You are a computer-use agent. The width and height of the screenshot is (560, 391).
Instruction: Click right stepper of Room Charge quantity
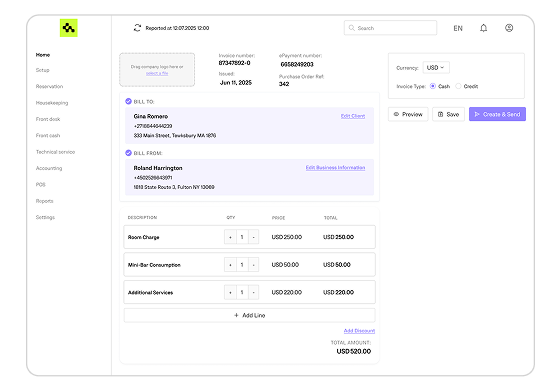[254, 237]
